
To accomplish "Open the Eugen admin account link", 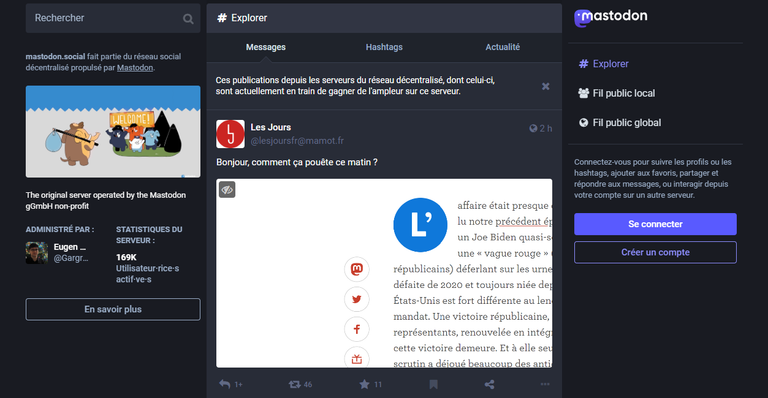I will 72,253.
